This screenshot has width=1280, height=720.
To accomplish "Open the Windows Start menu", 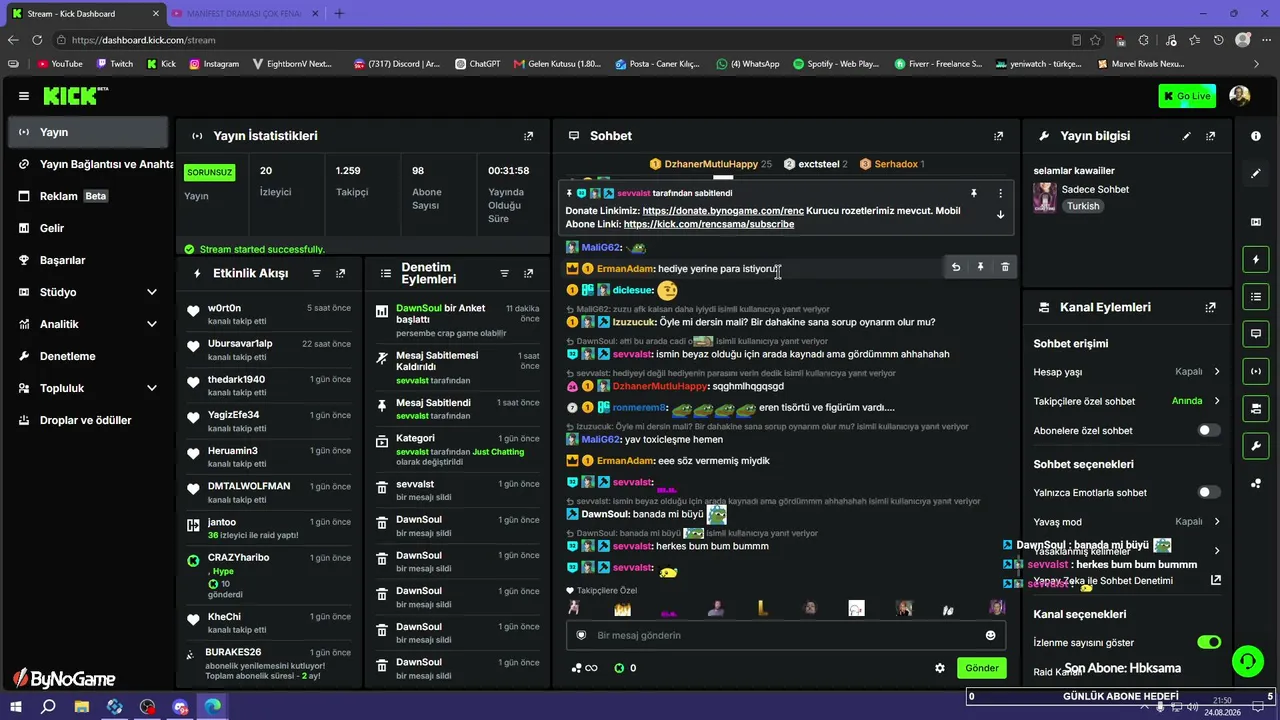I will pos(15,707).
